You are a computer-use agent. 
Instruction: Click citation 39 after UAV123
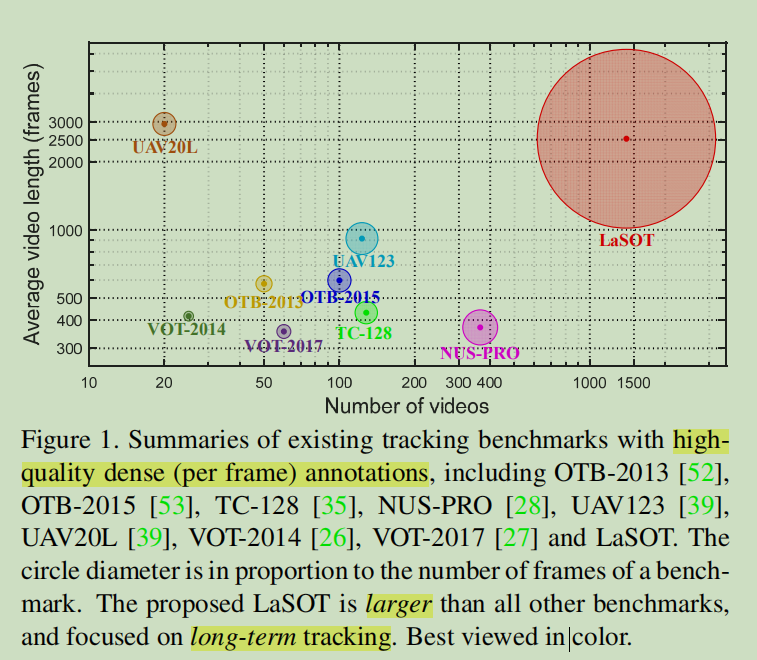tap(700, 506)
